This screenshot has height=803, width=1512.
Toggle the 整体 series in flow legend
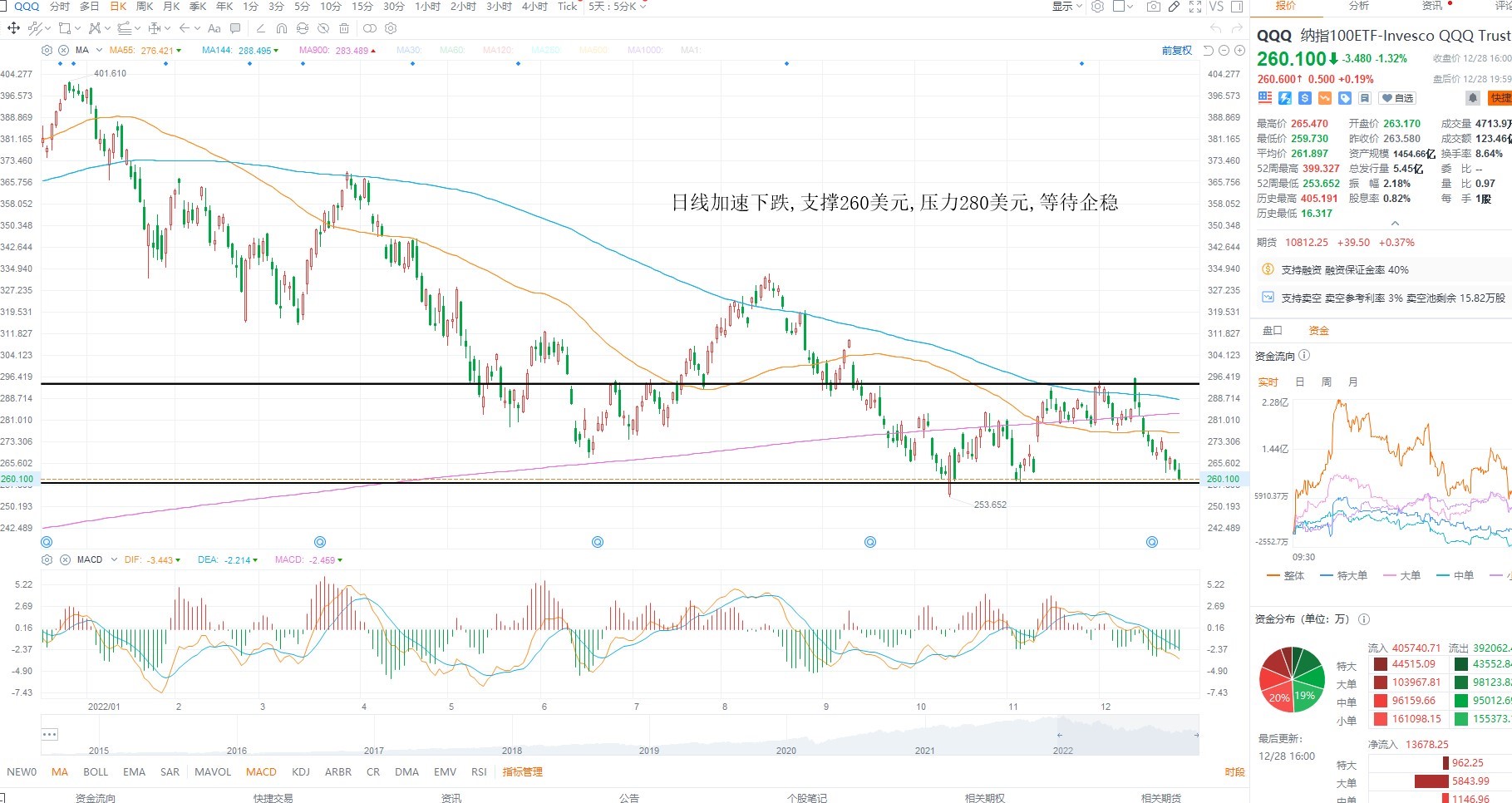(1285, 575)
